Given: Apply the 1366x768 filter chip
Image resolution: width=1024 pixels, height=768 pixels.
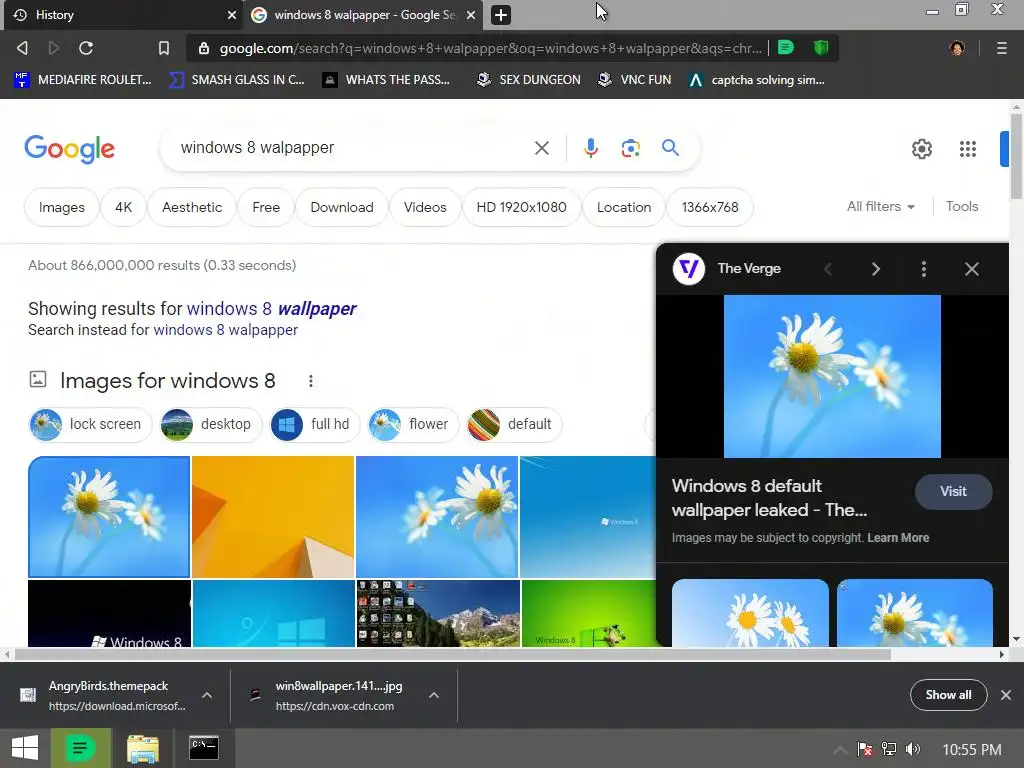Looking at the screenshot, I should [x=710, y=207].
